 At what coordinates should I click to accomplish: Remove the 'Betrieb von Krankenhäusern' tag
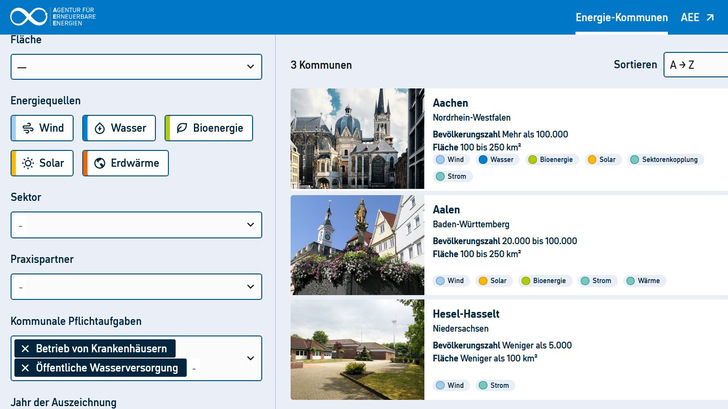click(25, 348)
